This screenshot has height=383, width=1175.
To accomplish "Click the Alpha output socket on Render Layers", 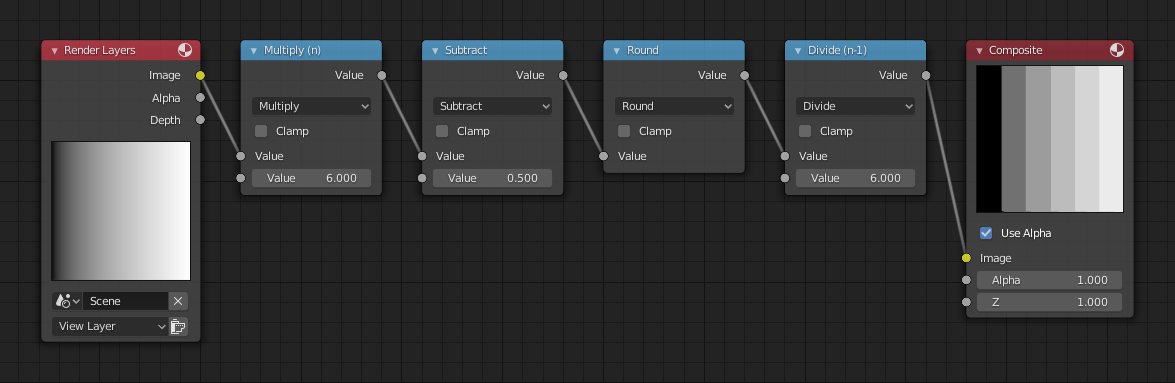I will pyautogui.click(x=200, y=97).
